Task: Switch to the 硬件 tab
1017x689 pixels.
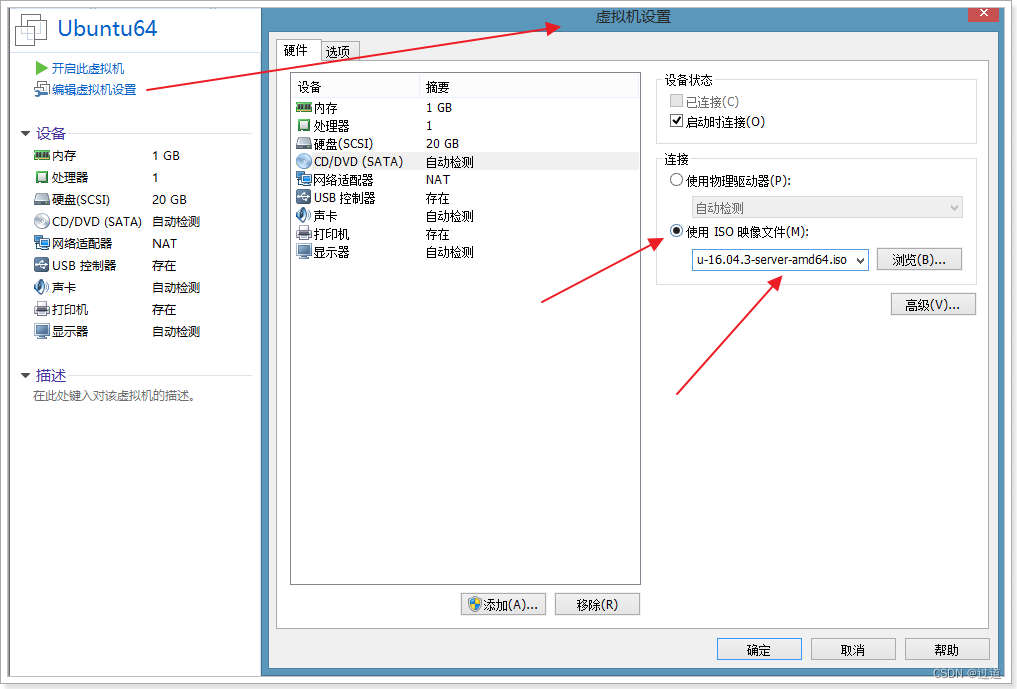Action: tap(297, 50)
